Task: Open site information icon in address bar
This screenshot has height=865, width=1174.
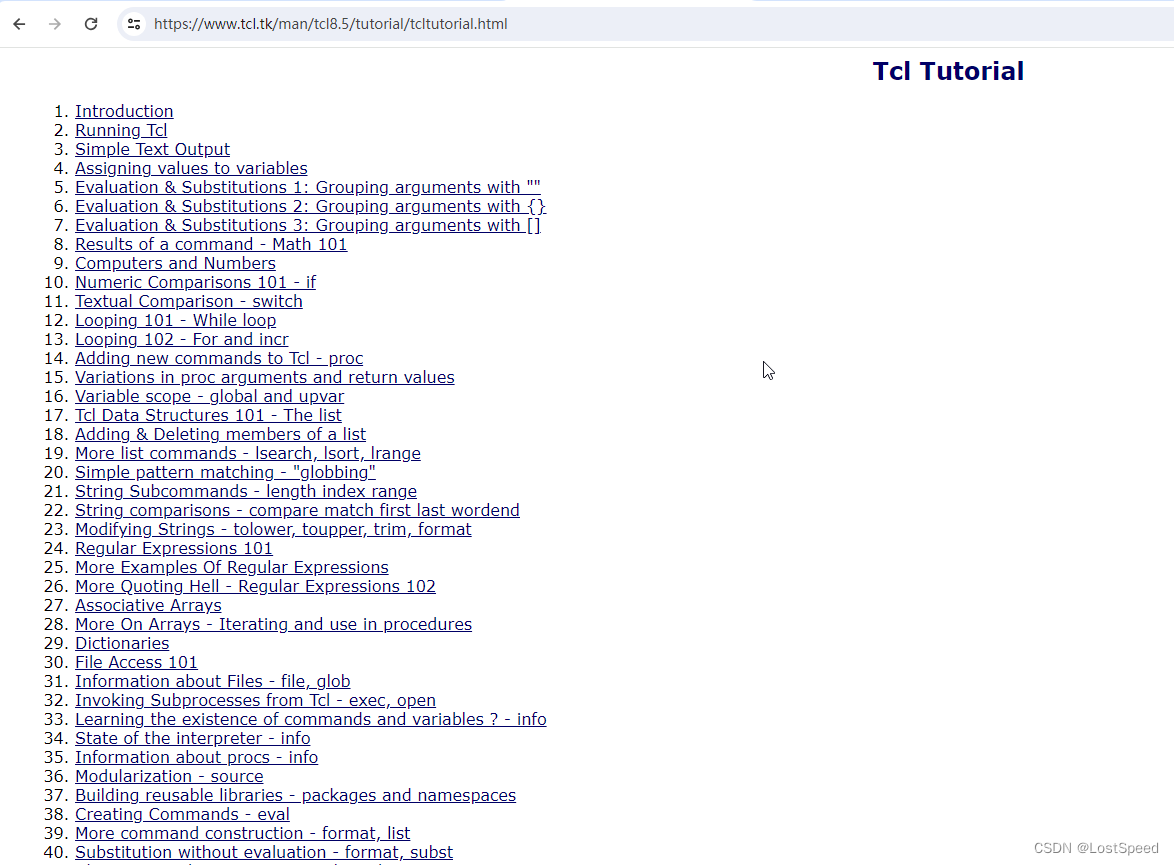Action: (134, 24)
